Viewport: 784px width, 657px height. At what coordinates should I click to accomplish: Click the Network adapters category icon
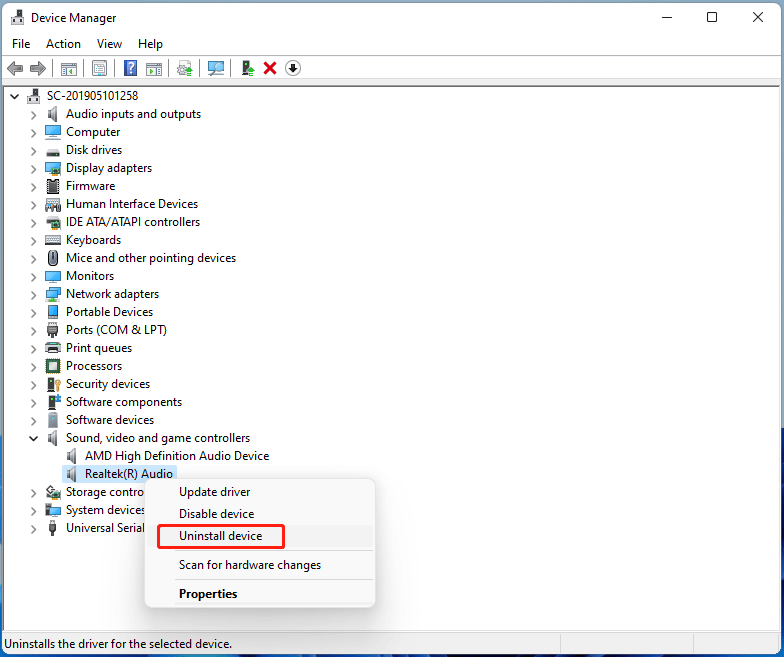click(53, 294)
